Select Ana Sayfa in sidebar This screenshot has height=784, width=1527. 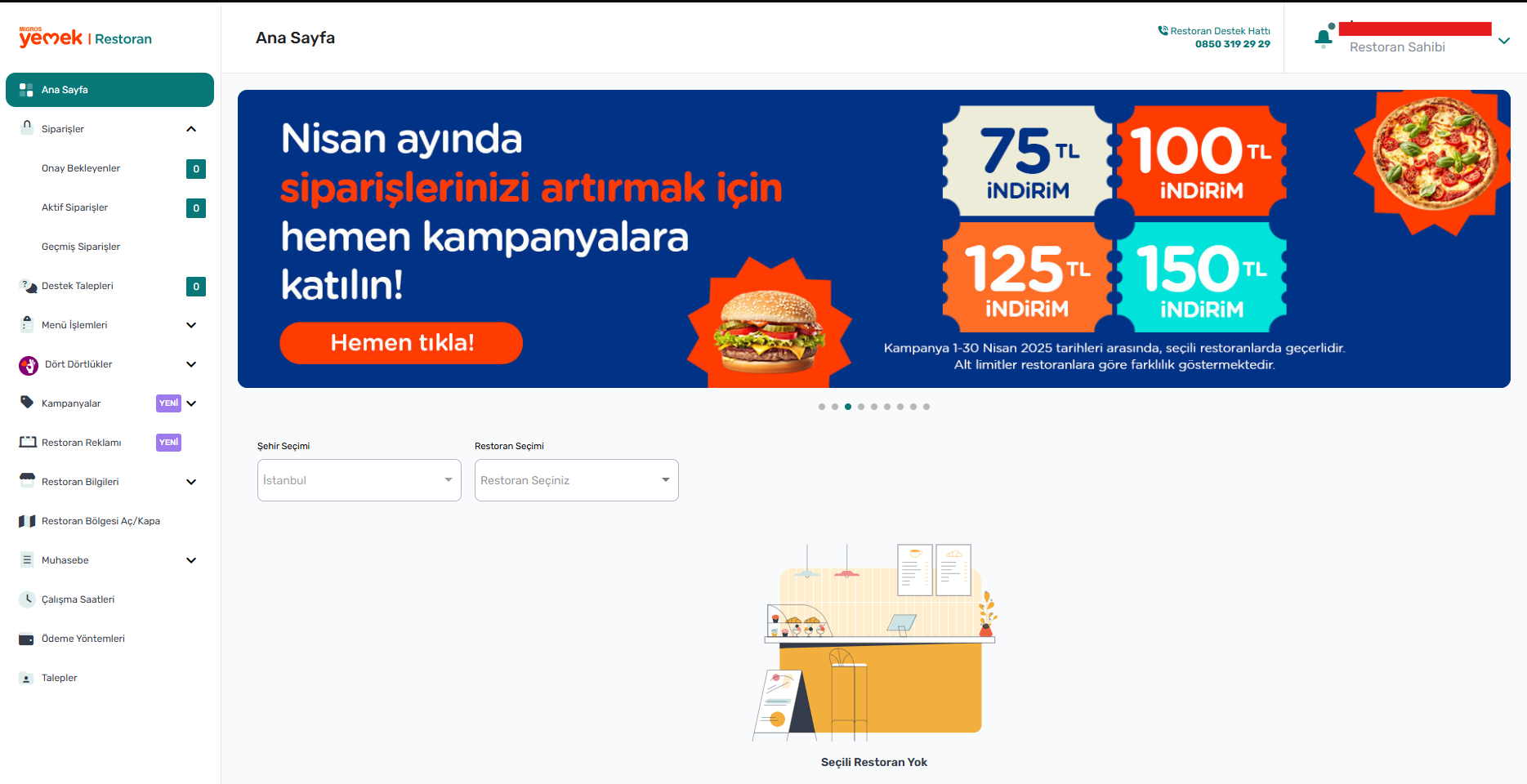point(109,90)
